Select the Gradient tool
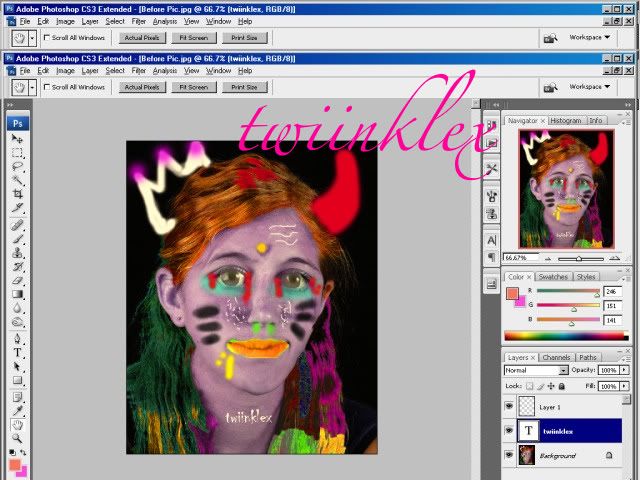 point(18,295)
